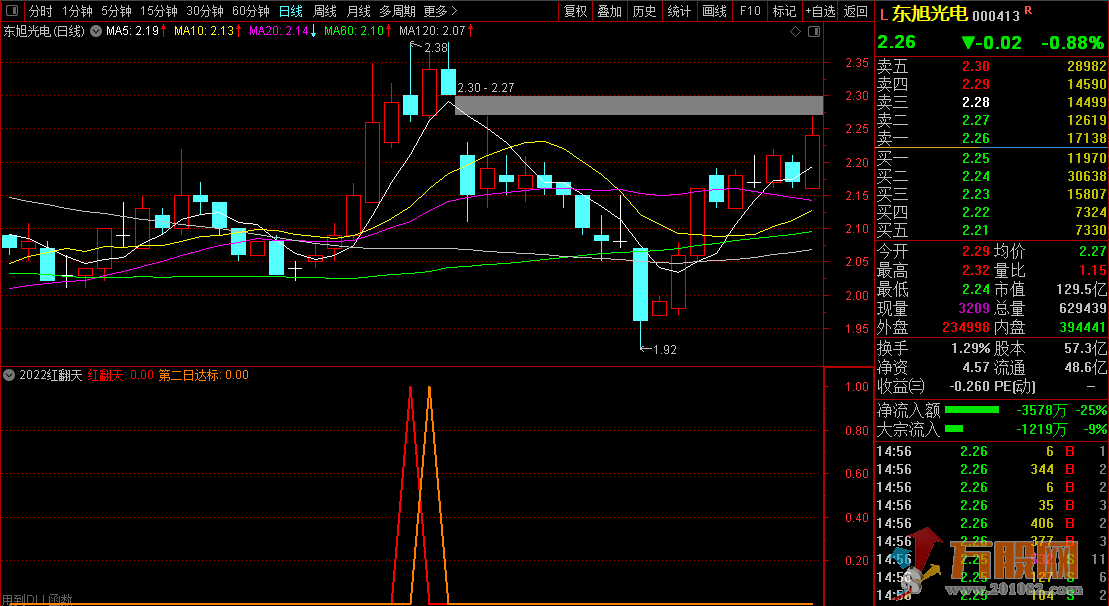The height and width of the screenshot is (606, 1109).
Task: Click the 最低 value 2.24
Action: click(975, 290)
